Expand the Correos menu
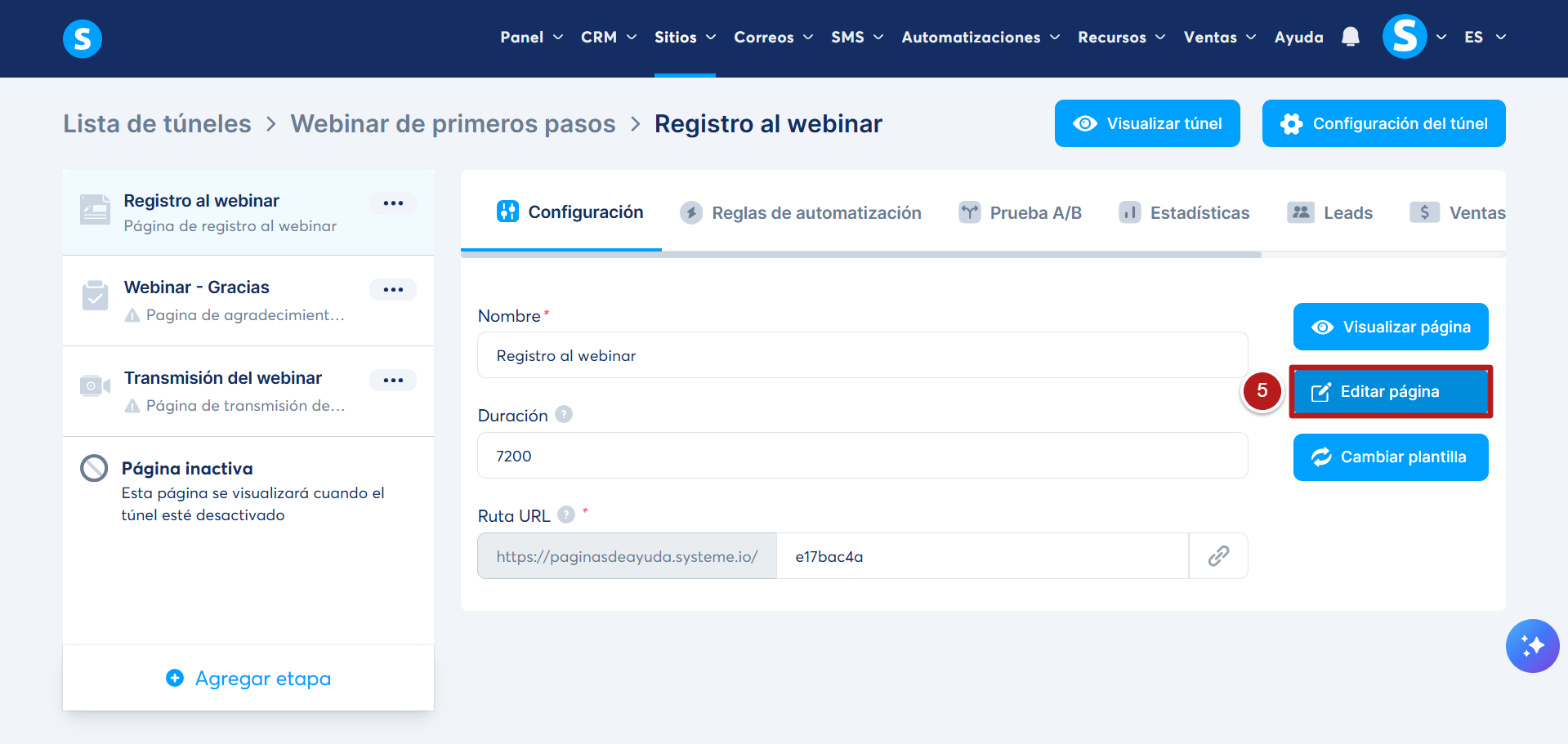Screen dimensions: 1568x744 point(773,37)
